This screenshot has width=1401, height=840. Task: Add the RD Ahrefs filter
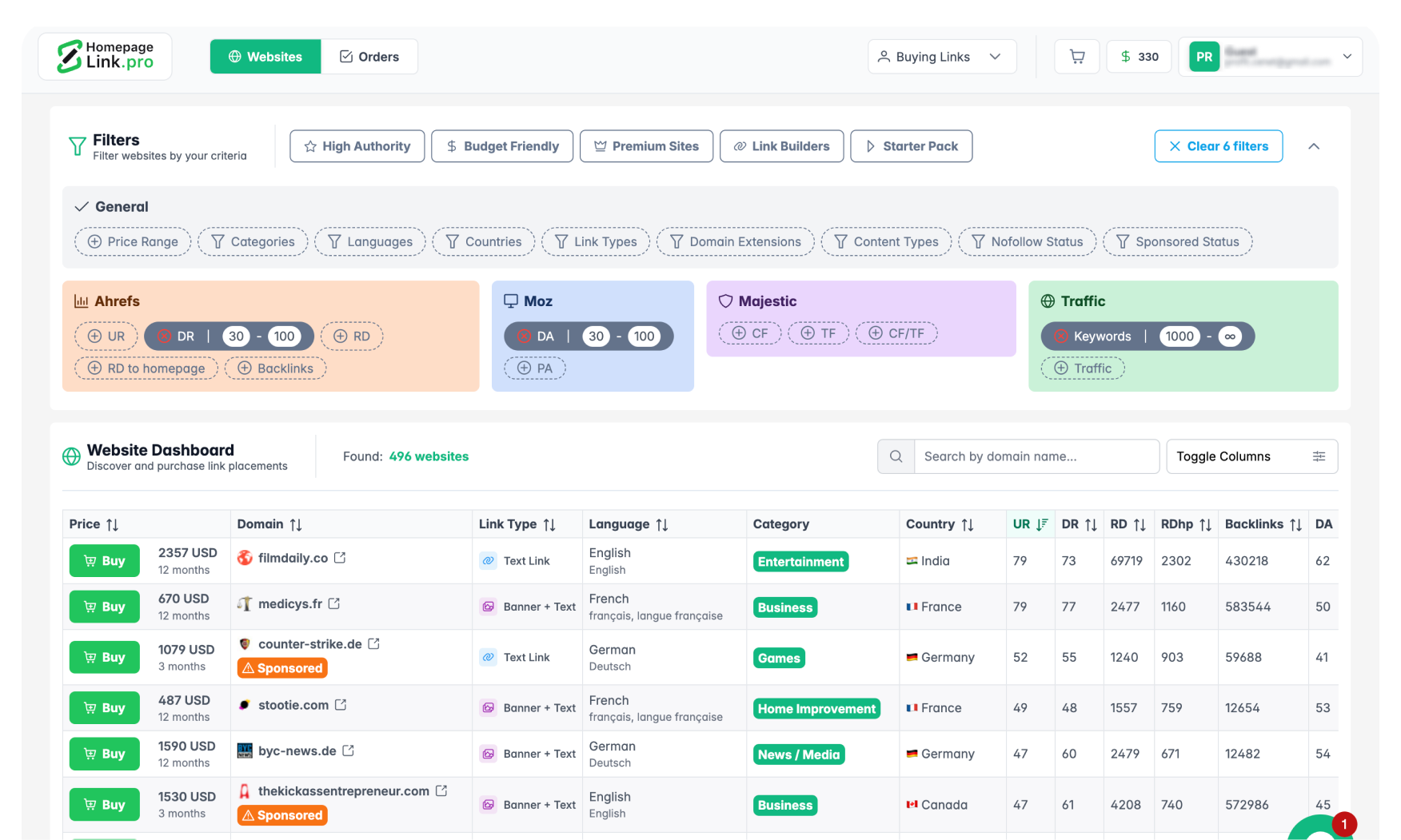point(352,336)
